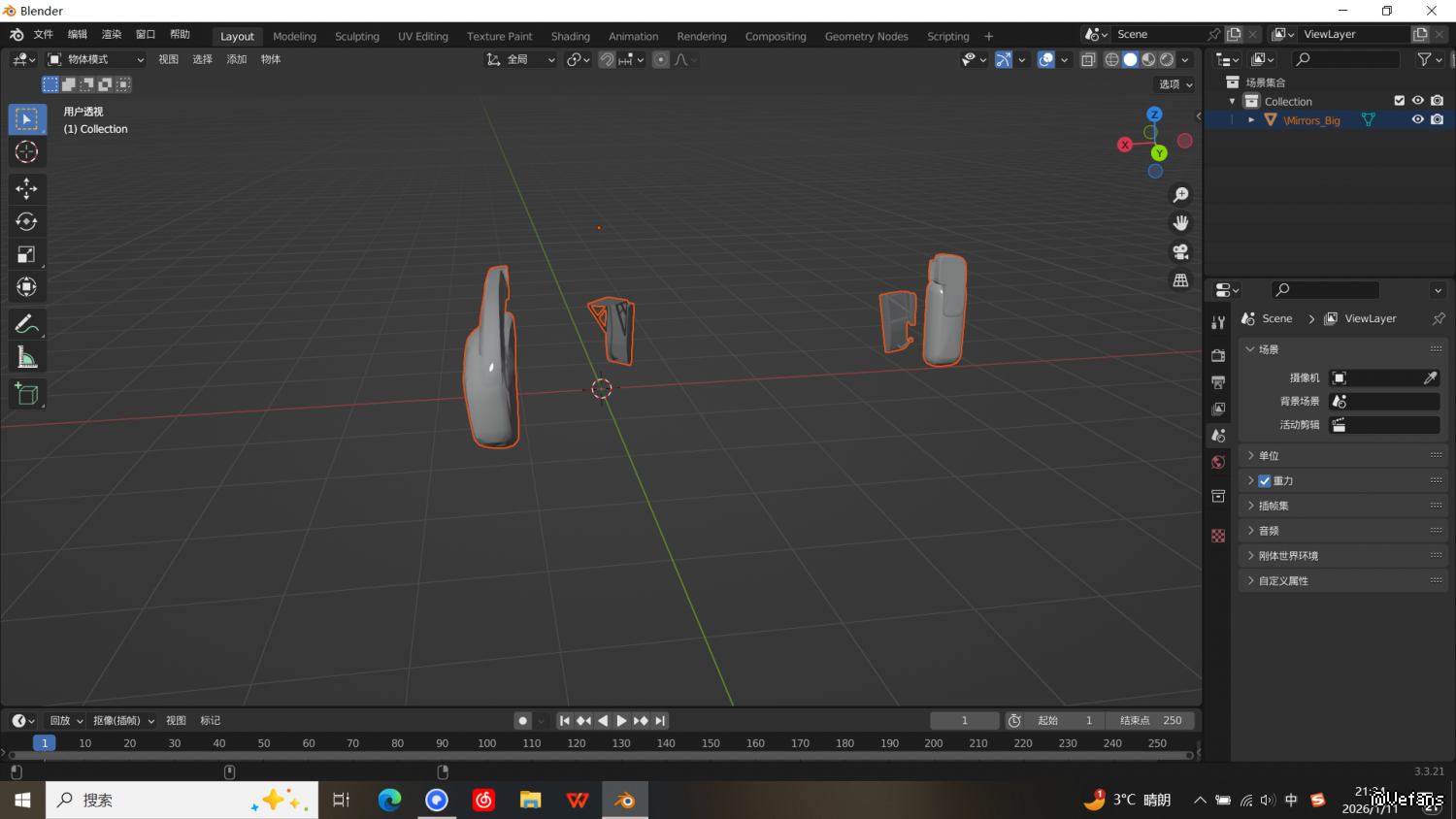Select the 3D Cursor tool

coord(26,152)
